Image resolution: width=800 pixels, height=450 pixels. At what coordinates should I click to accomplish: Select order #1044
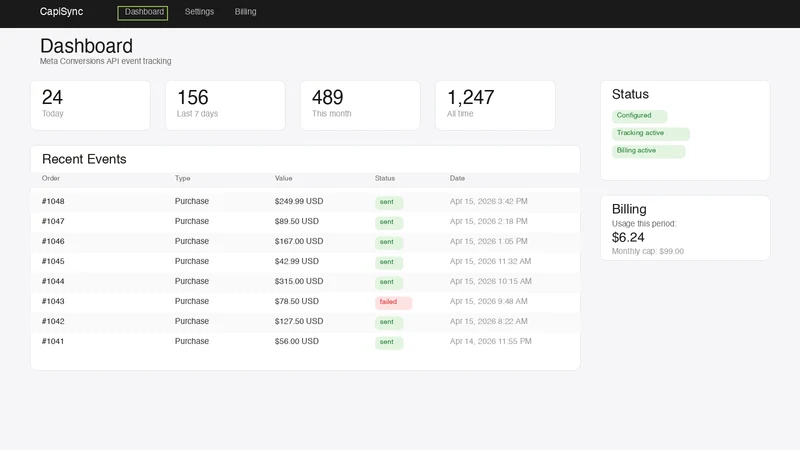[x=53, y=281]
